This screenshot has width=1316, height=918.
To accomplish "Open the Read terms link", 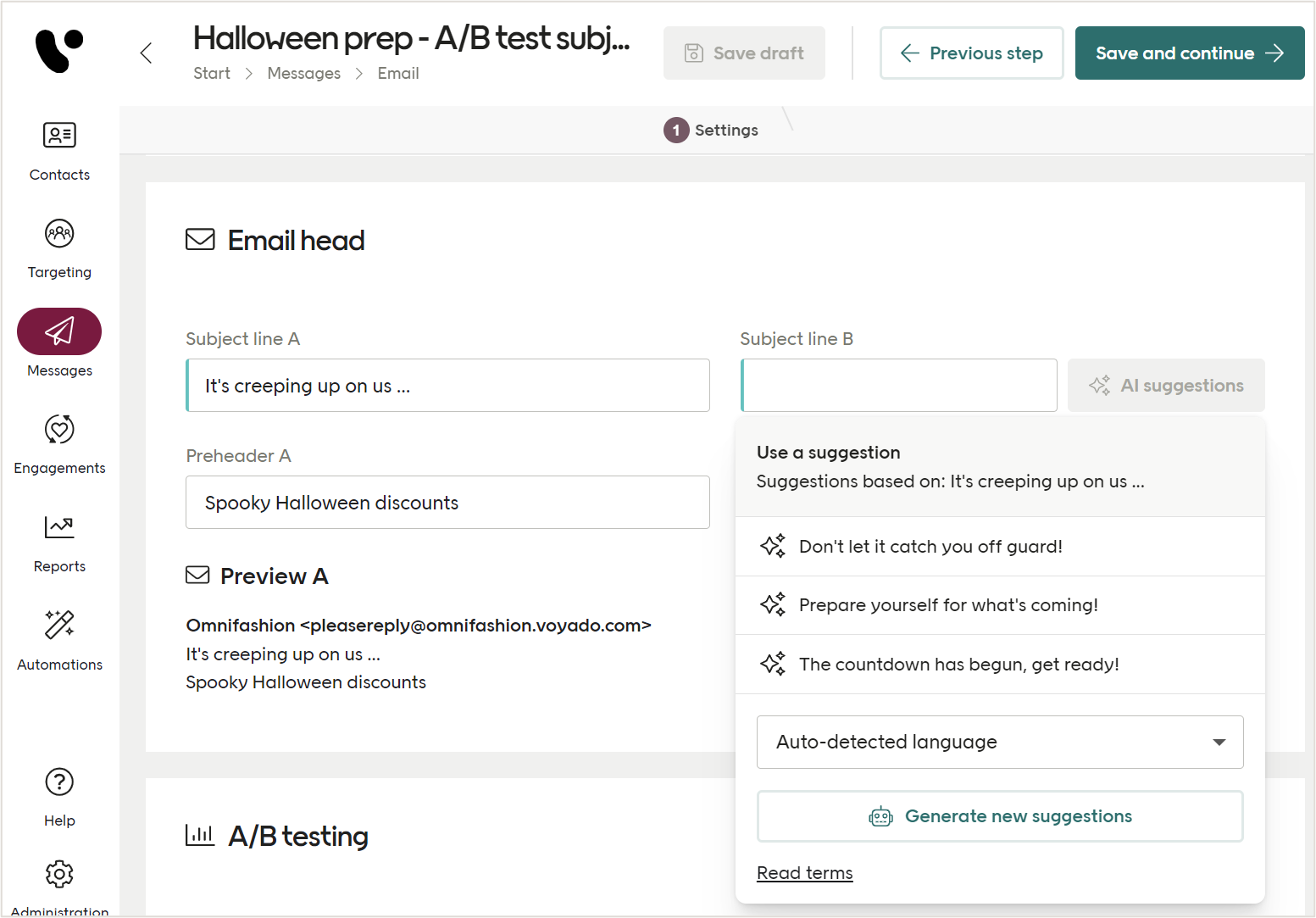I will [803, 872].
